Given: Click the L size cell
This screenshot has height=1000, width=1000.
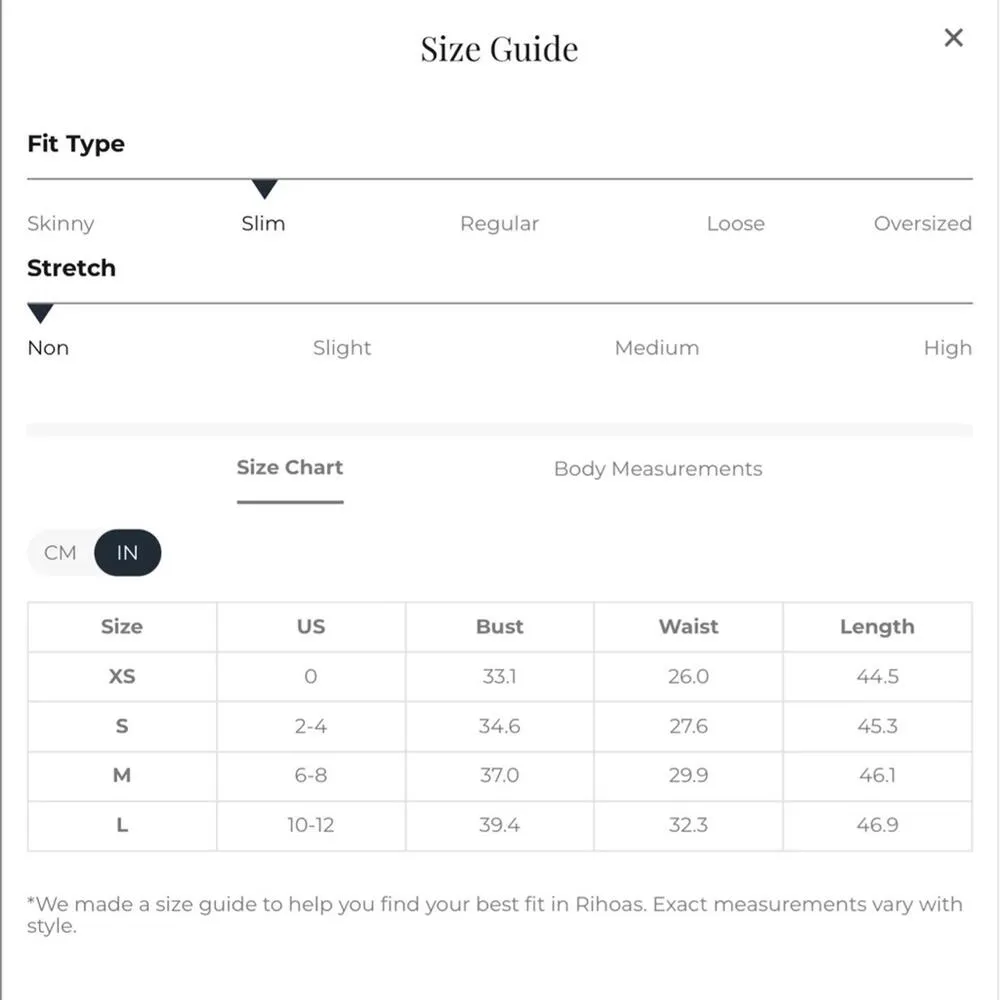Looking at the screenshot, I should click(122, 826).
